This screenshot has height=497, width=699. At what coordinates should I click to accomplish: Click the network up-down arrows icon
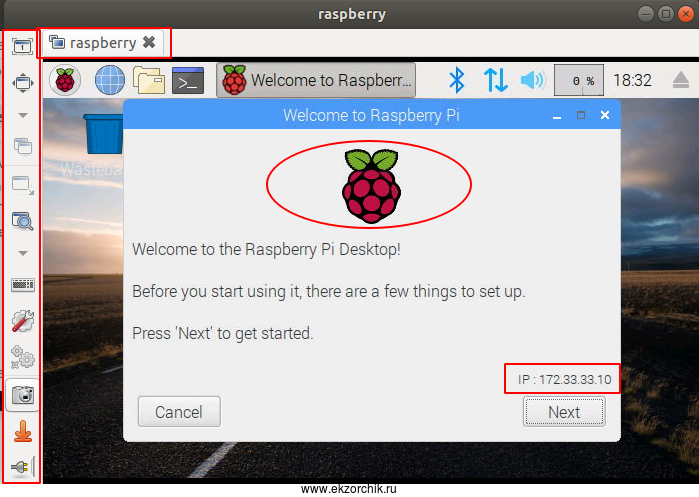point(496,80)
